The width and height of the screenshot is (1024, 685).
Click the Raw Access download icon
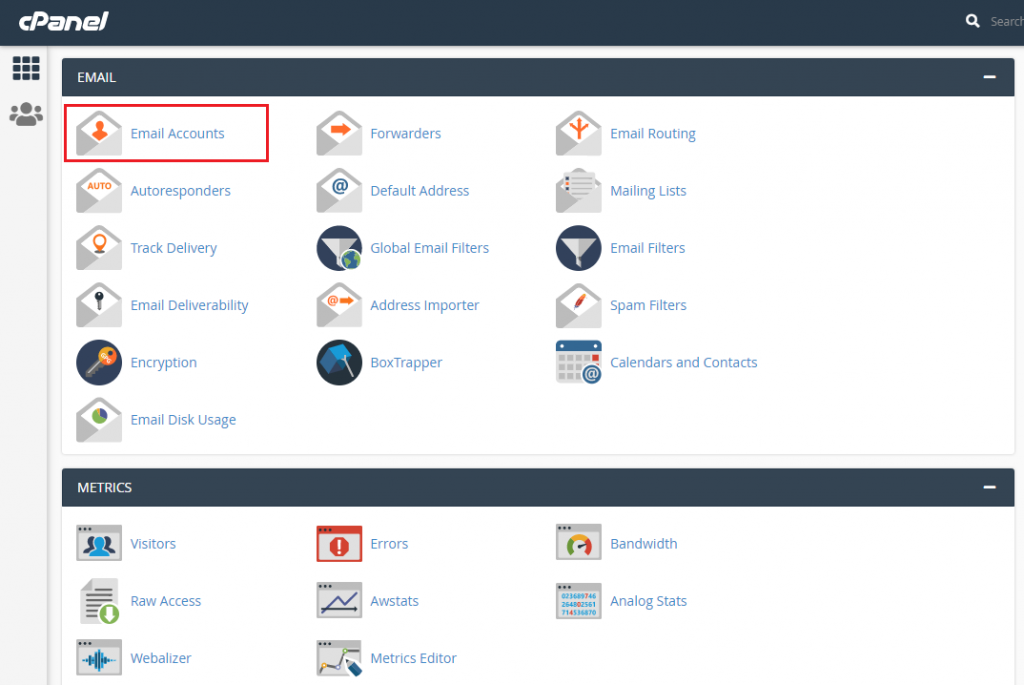[100, 601]
